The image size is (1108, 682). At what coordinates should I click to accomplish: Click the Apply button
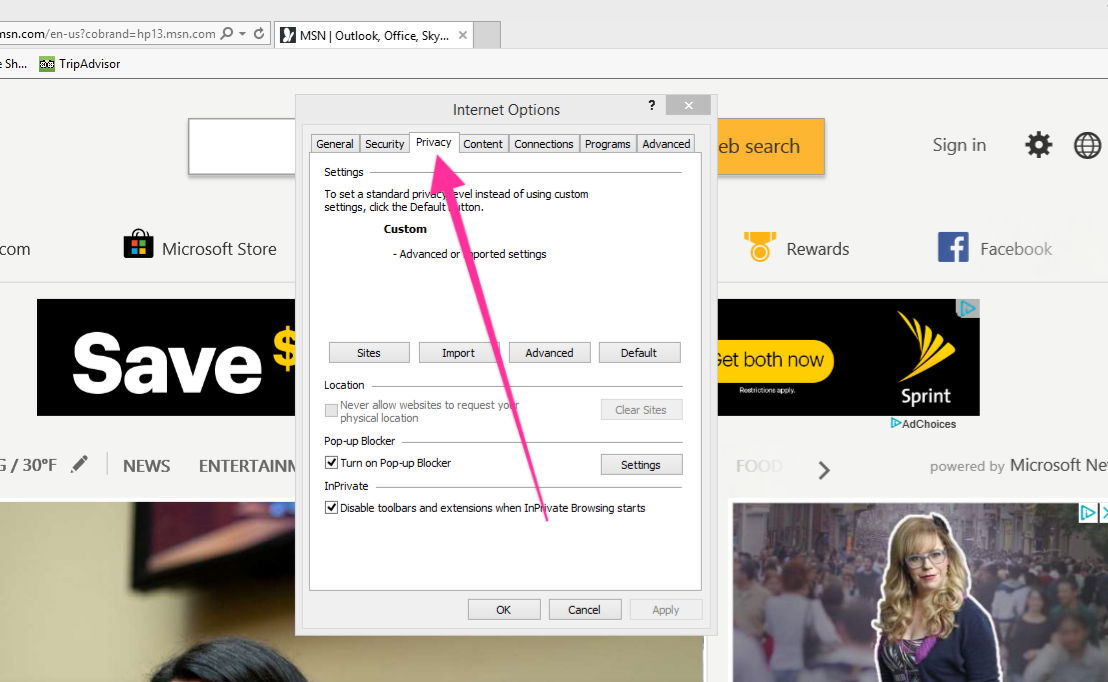[x=666, y=609]
